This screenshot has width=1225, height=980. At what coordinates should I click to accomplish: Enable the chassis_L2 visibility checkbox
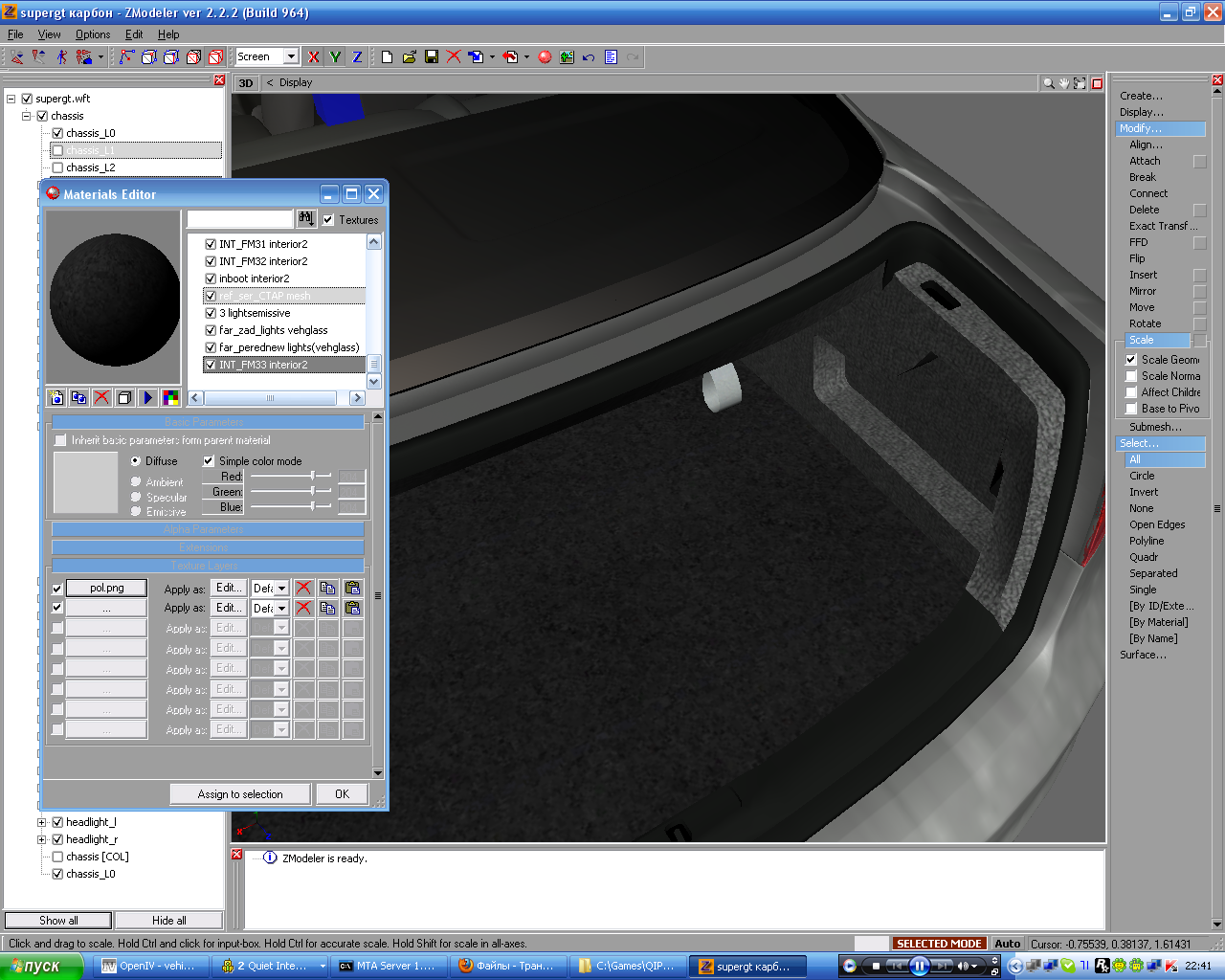click(x=57, y=167)
